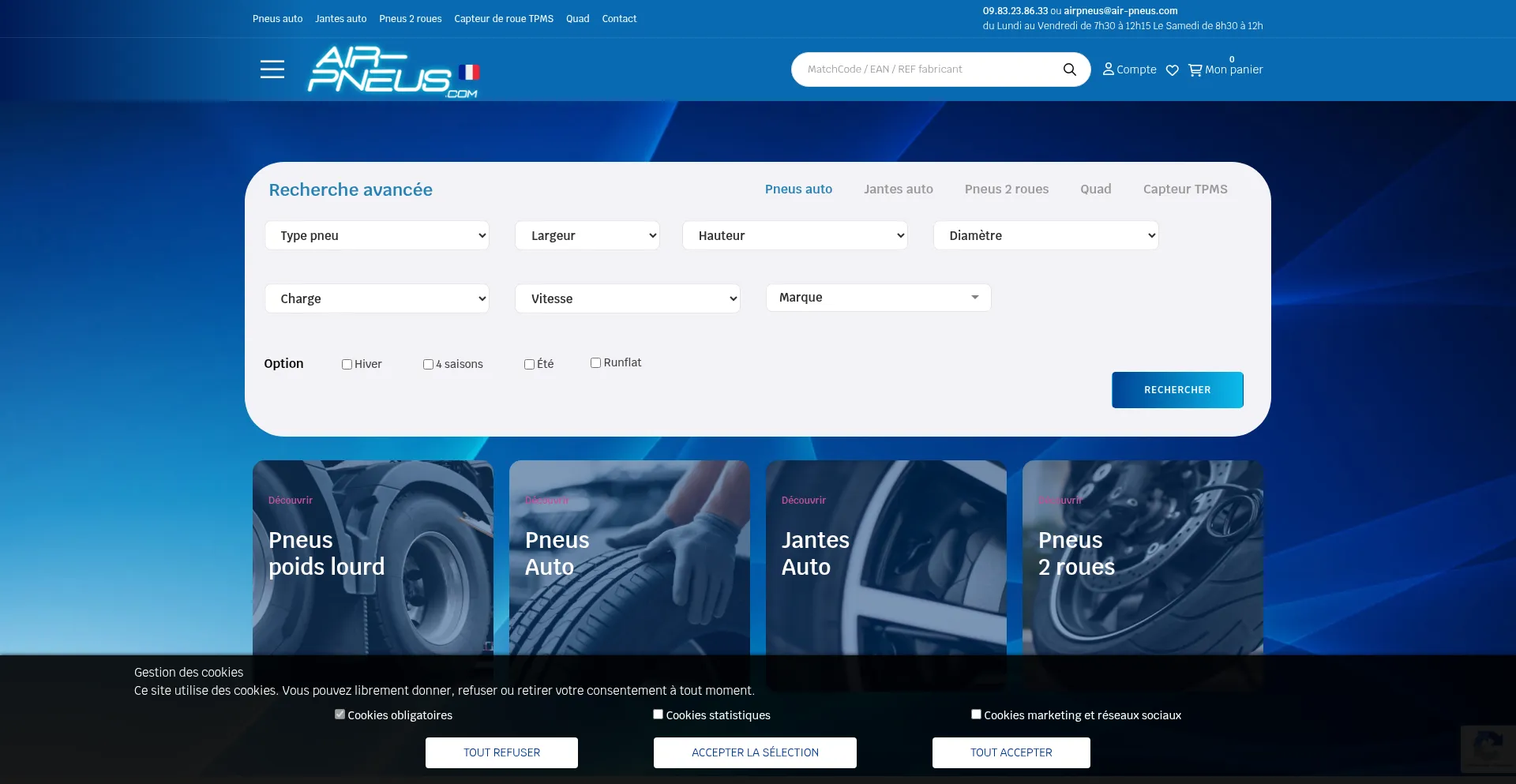Open the wishlist heart icon

[1172, 70]
